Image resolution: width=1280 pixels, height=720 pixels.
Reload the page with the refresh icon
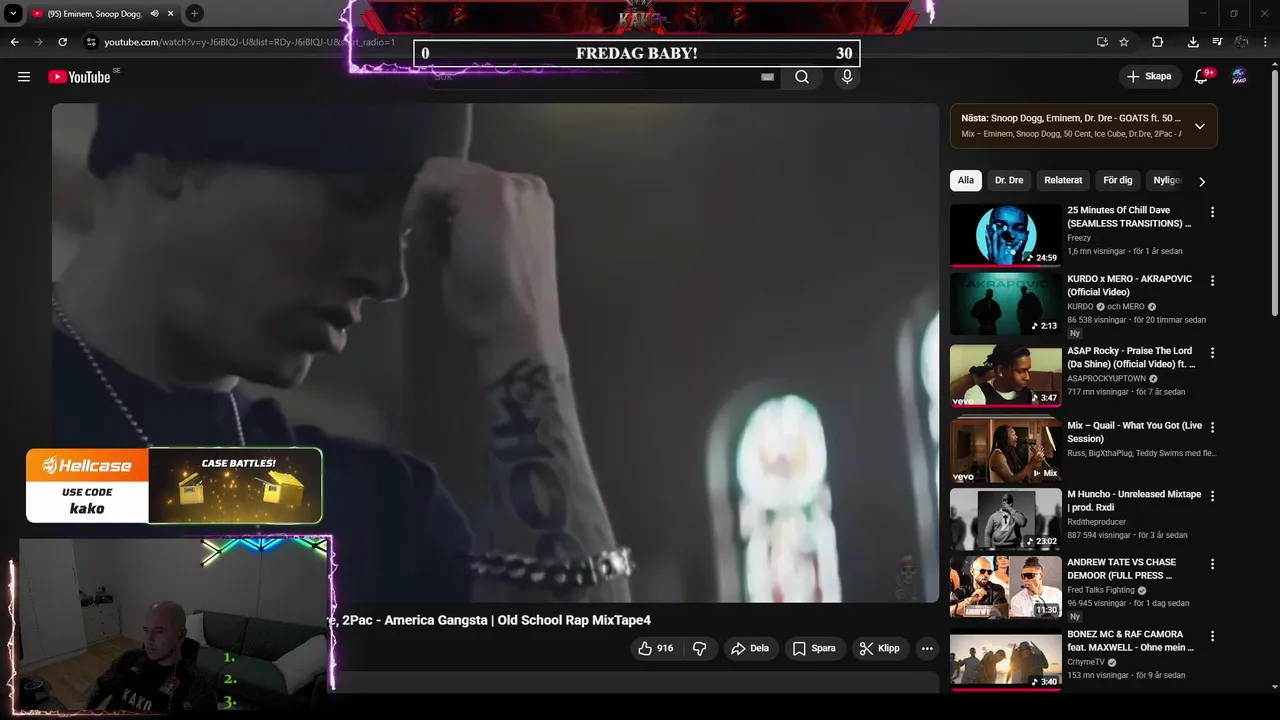pos(62,42)
